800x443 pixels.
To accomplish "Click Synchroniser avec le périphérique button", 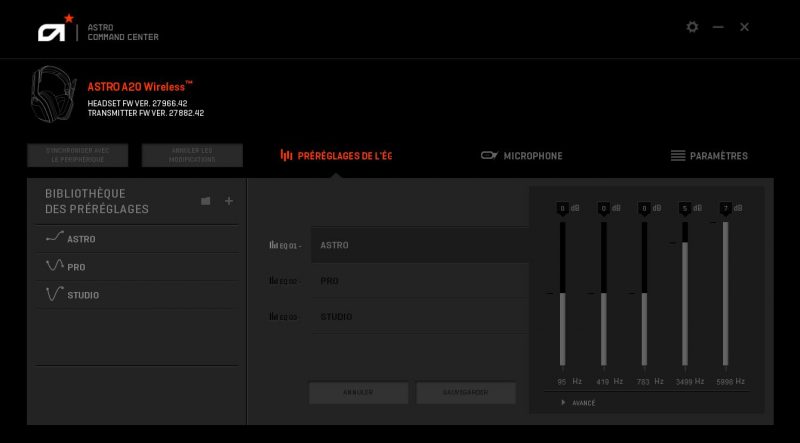I will click(78, 155).
